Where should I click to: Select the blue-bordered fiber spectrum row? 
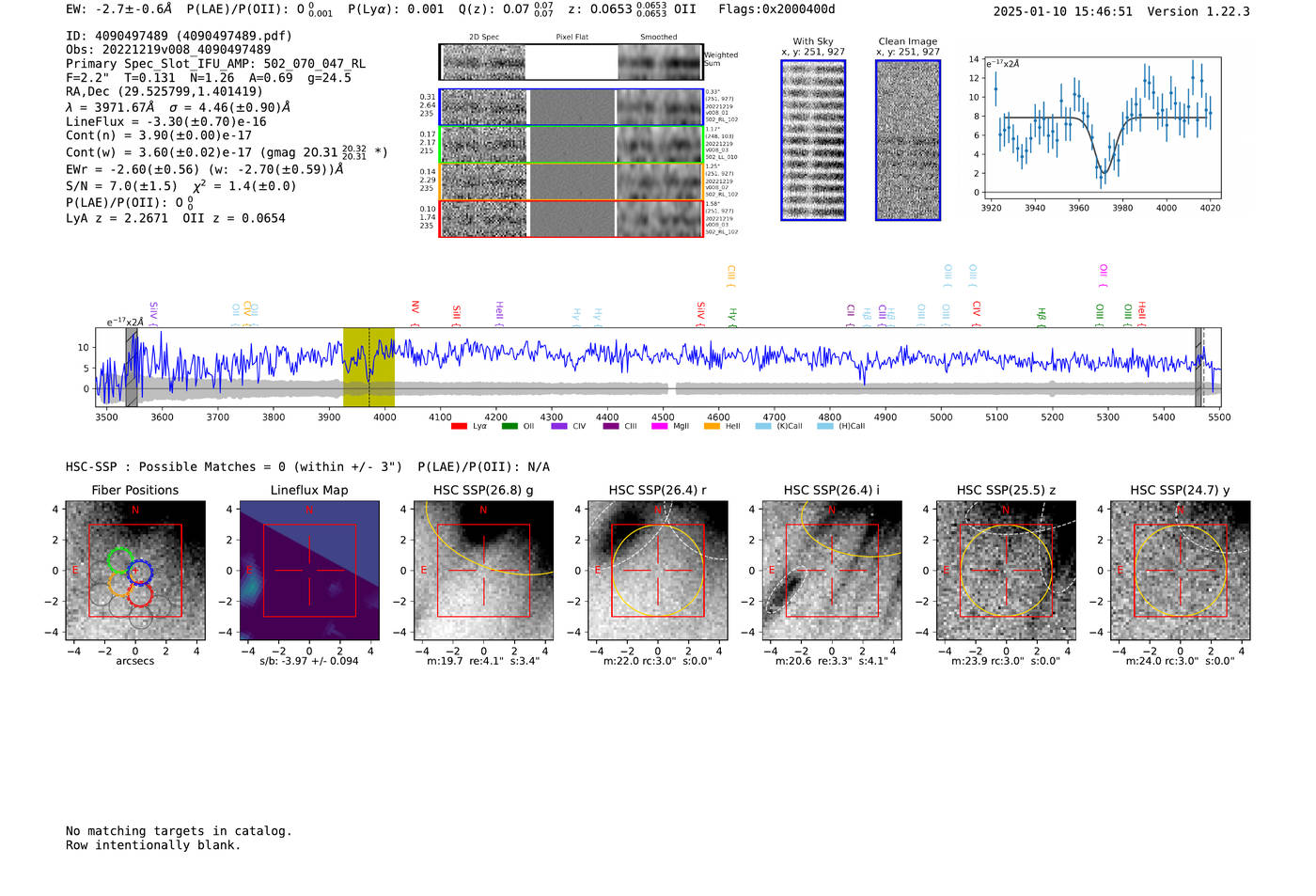point(572,107)
